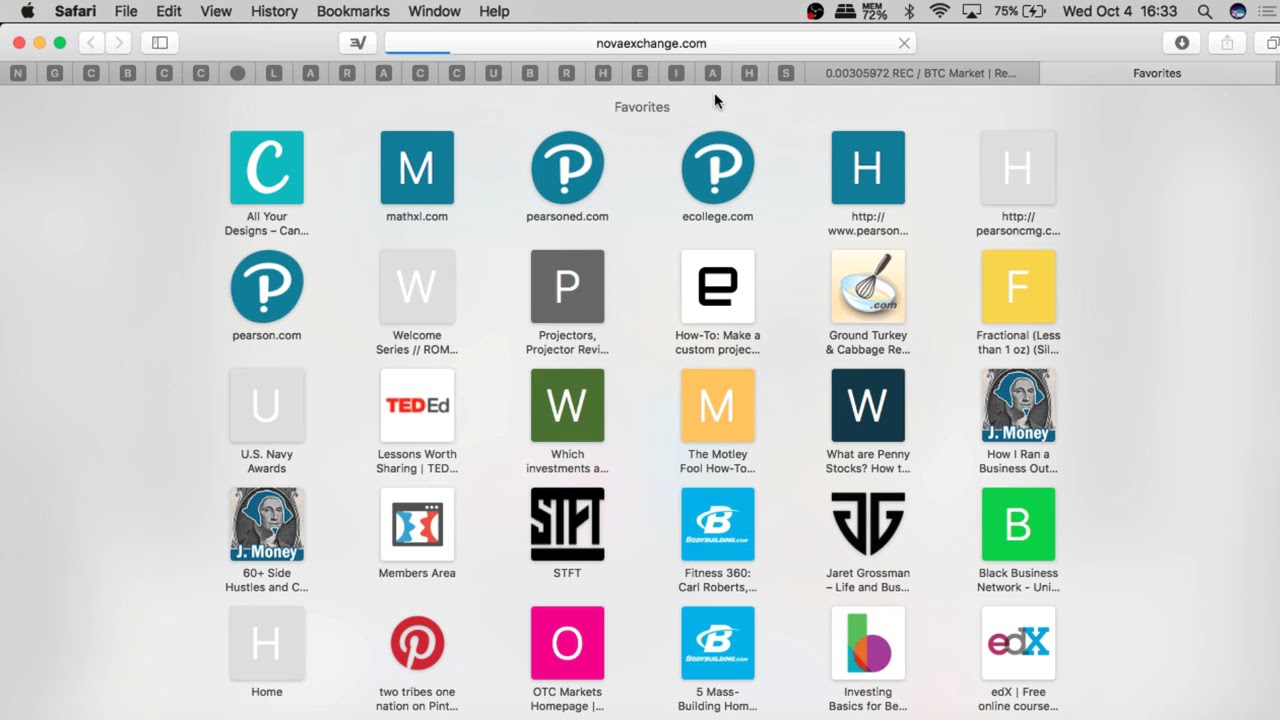Screen dimensions: 1280x720
Task: Open the Apple menu
Action: click(27, 11)
